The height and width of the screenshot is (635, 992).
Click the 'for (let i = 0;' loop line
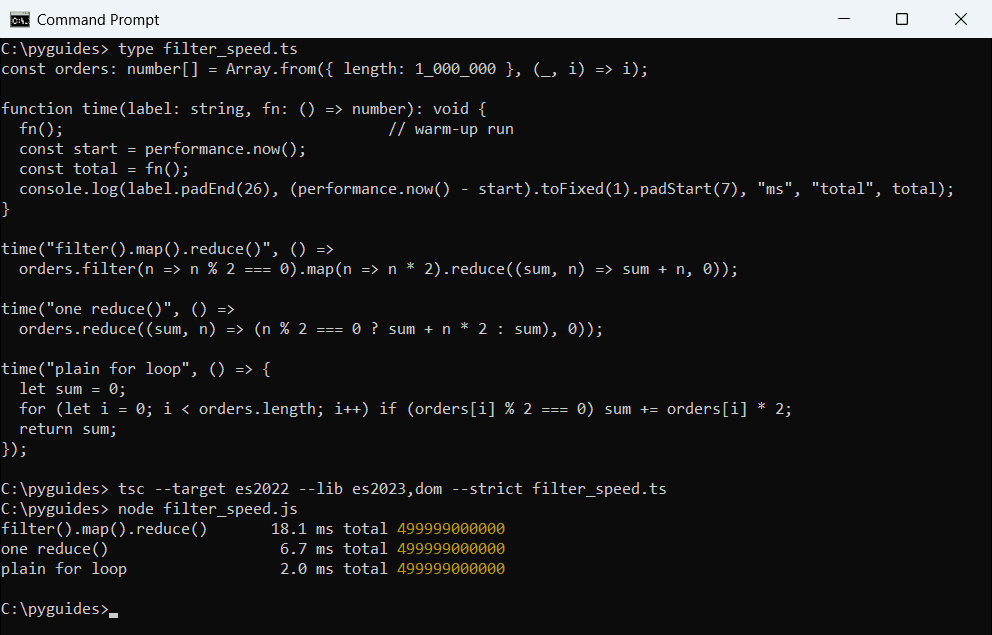coord(405,409)
